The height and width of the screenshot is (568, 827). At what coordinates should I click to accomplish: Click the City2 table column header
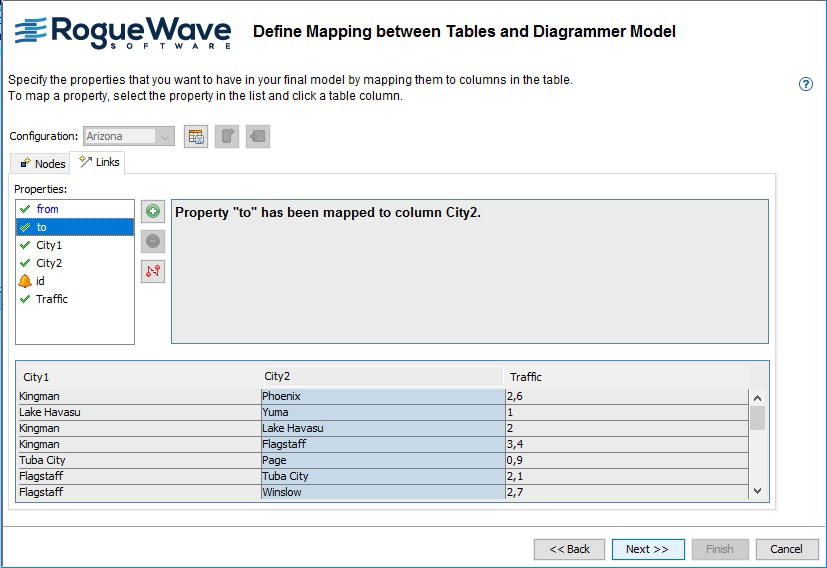coord(380,377)
